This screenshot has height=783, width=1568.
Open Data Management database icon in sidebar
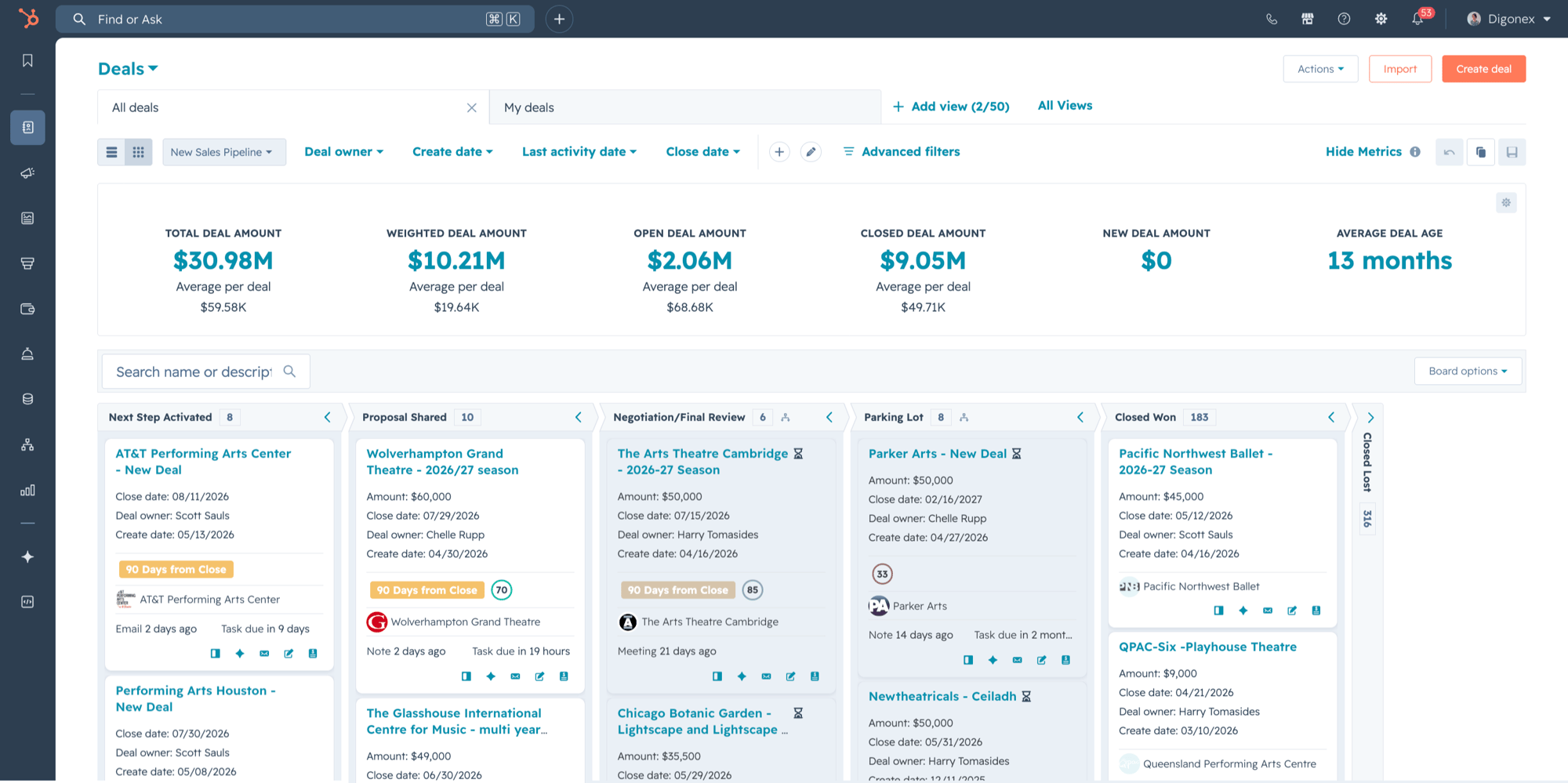tap(27, 399)
